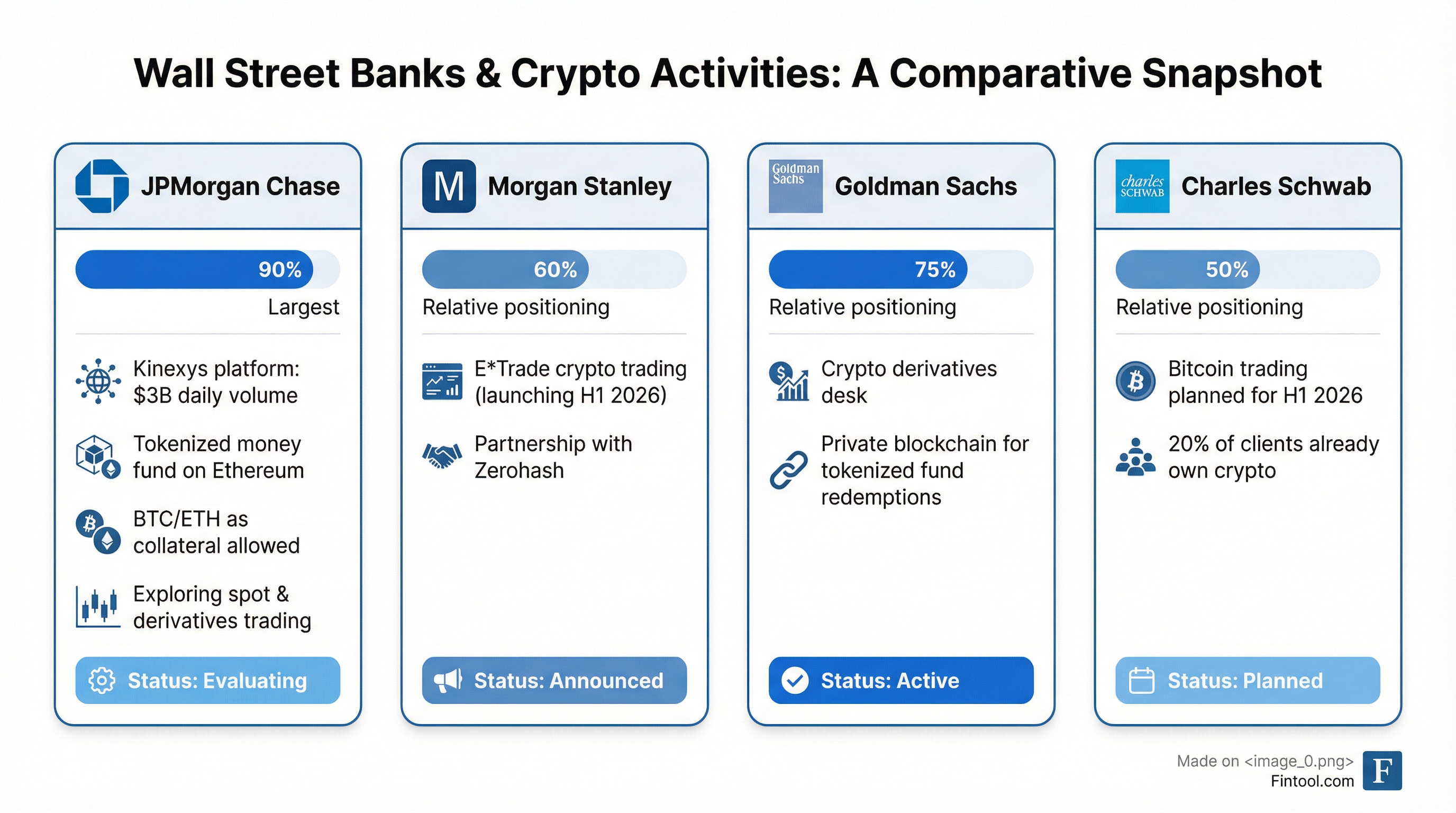
Task: Click the Status: Evaluating button
Action: tap(207, 680)
